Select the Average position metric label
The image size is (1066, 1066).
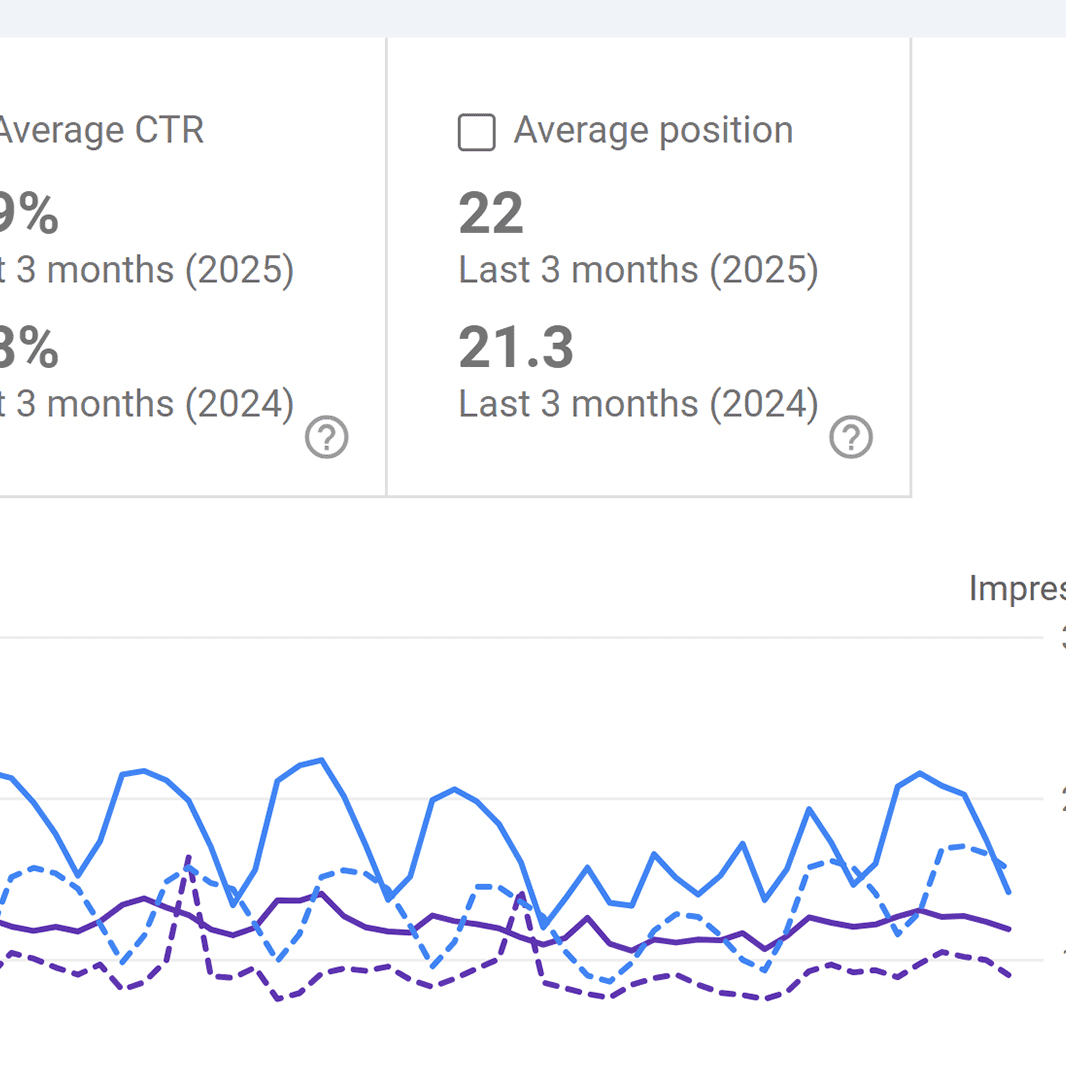pos(653,131)
